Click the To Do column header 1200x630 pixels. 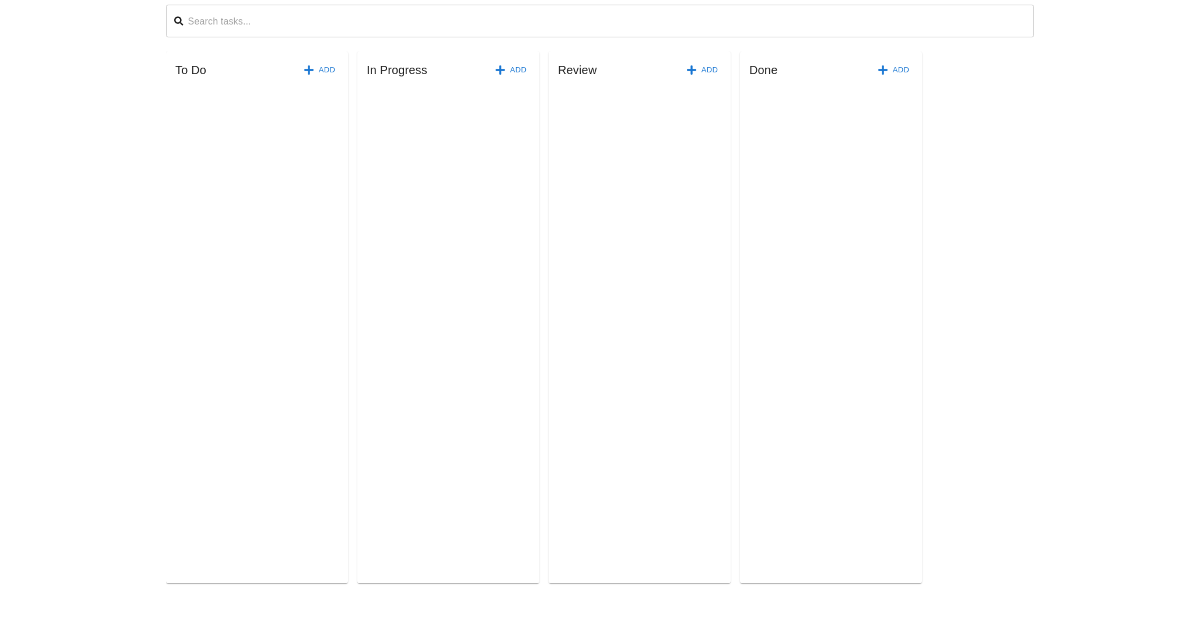(190, 70)
